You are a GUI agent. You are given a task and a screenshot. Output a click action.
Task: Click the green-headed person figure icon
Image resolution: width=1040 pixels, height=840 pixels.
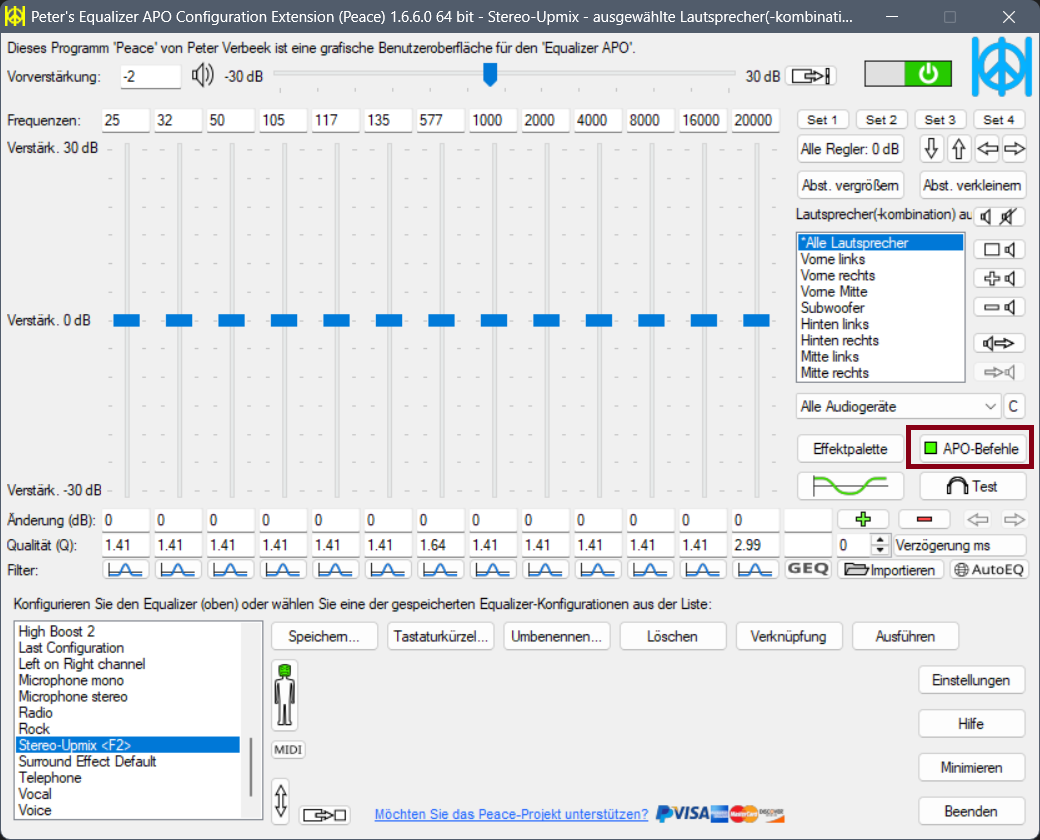[285, 695]
